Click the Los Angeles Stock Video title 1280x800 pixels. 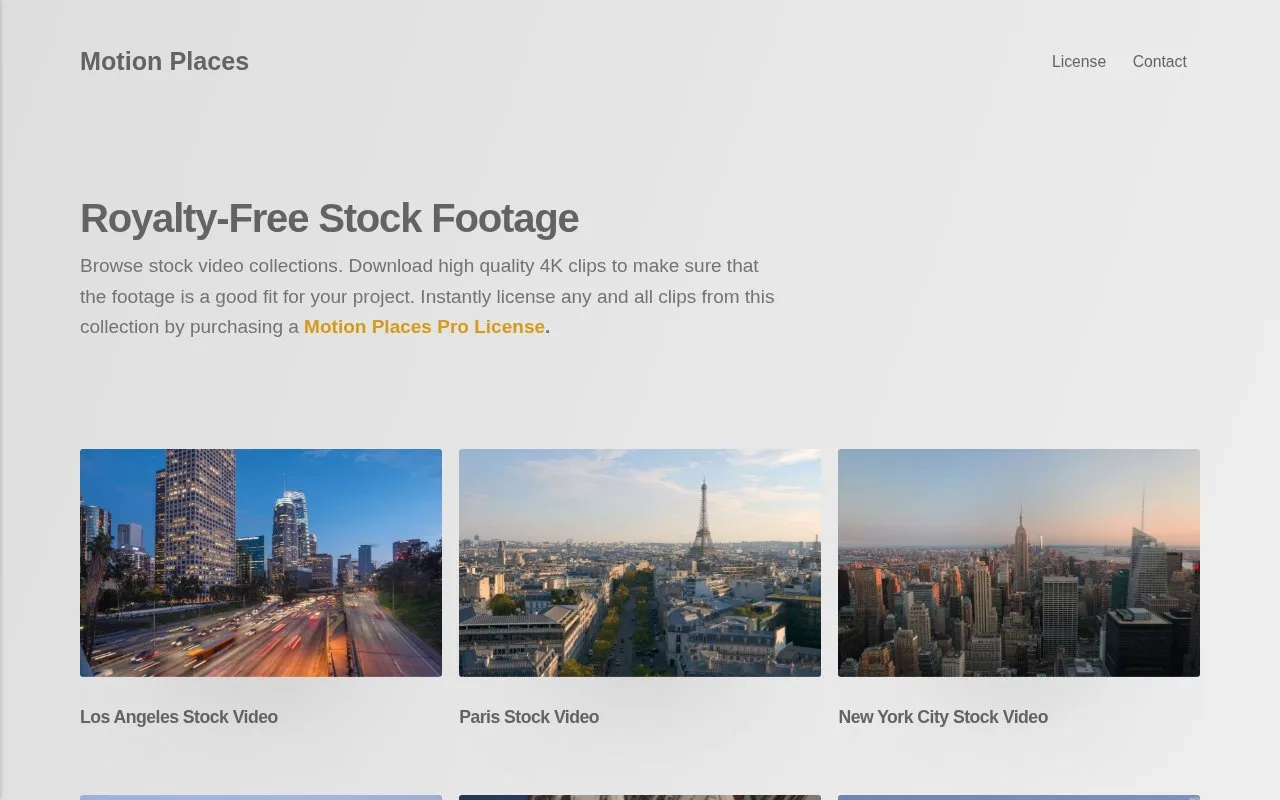pyautogui.click(x=179, y=717)
